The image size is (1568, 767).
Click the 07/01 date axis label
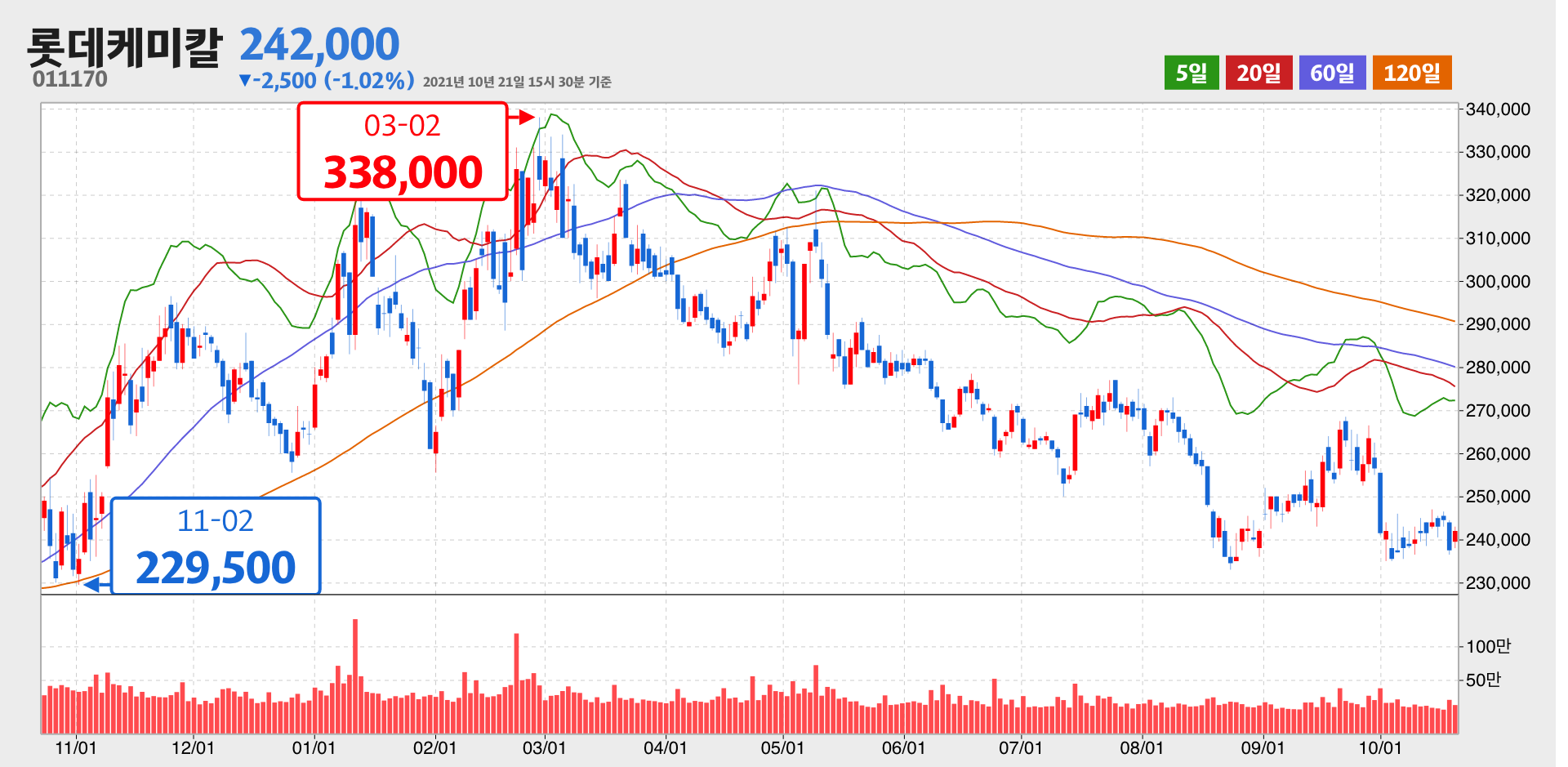[1021, 748]
